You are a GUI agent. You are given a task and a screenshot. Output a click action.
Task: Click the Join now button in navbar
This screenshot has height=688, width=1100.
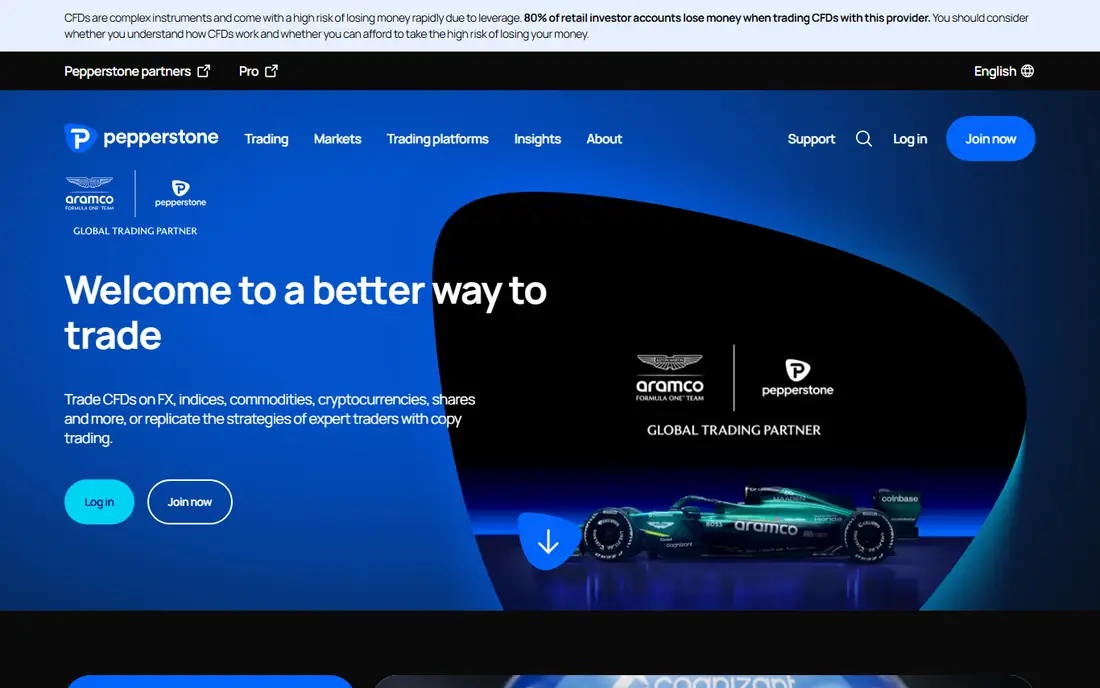click(x=991, y=139)
